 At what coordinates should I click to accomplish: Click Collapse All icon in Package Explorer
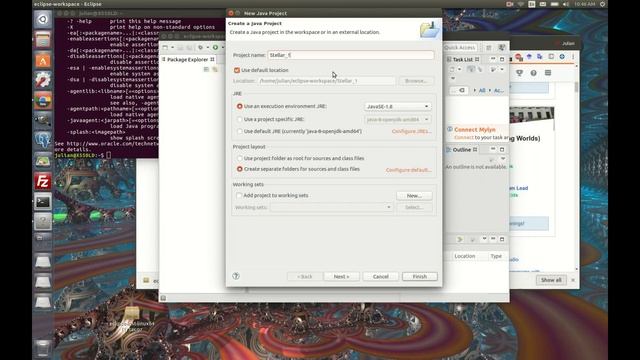coord(206,70)
